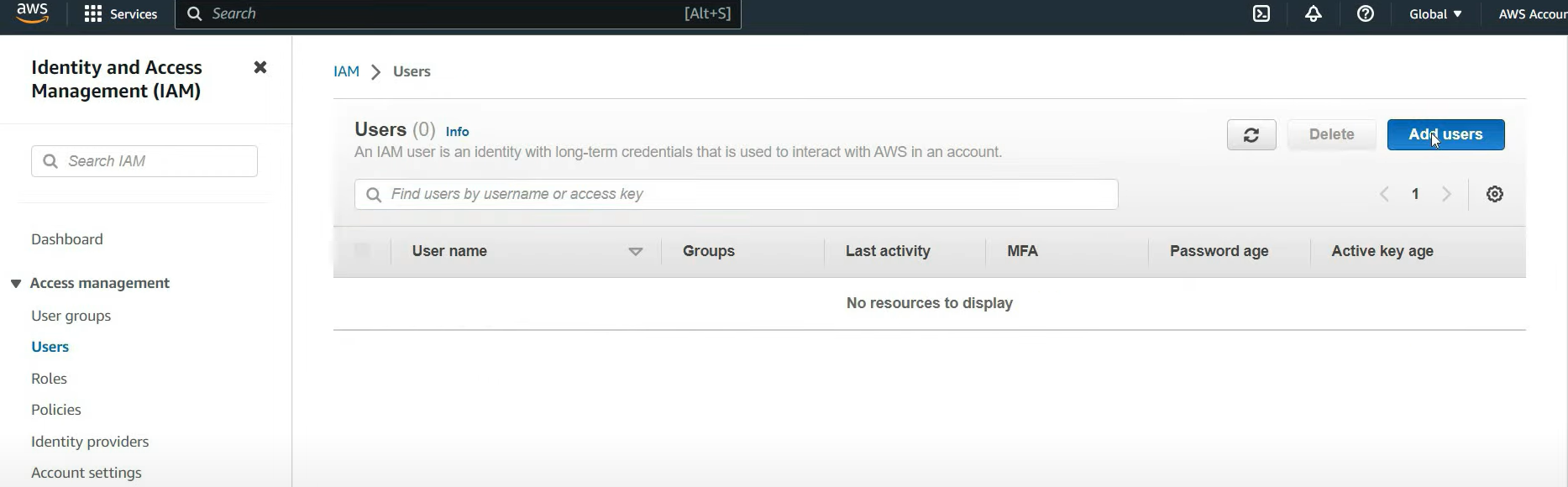Viewport: 1568px width, 487px height.
Task: Click the Services label in the top bar
Action: 134,14
